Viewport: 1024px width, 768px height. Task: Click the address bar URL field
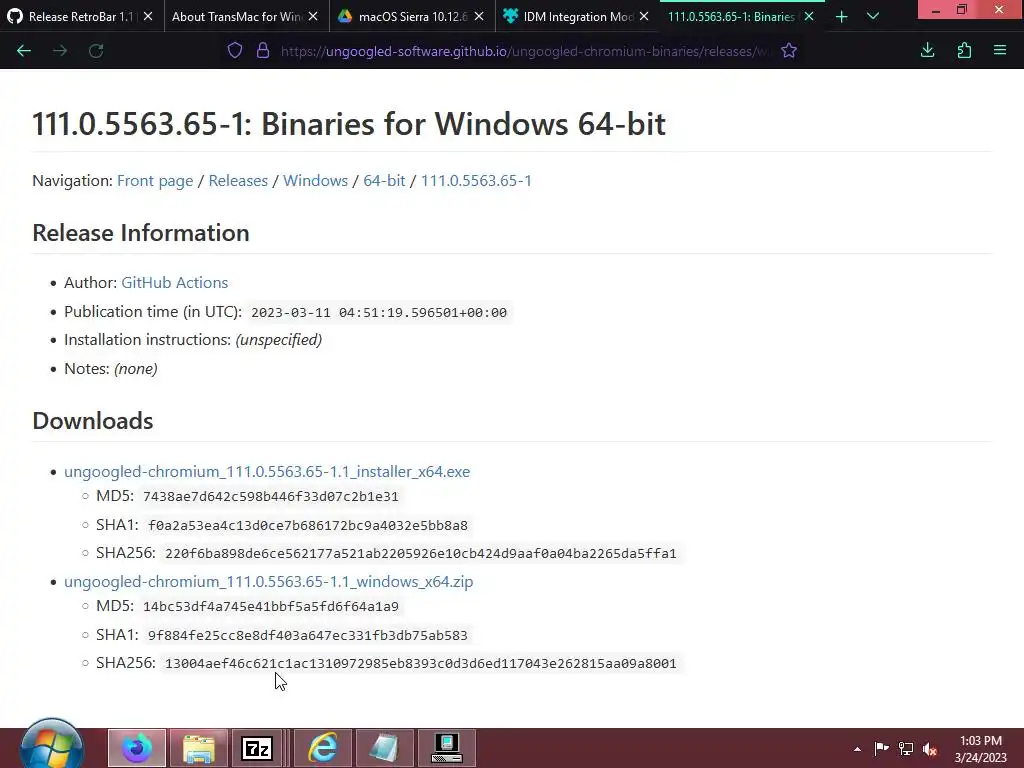pyautogui.click(x=522, y=51)
